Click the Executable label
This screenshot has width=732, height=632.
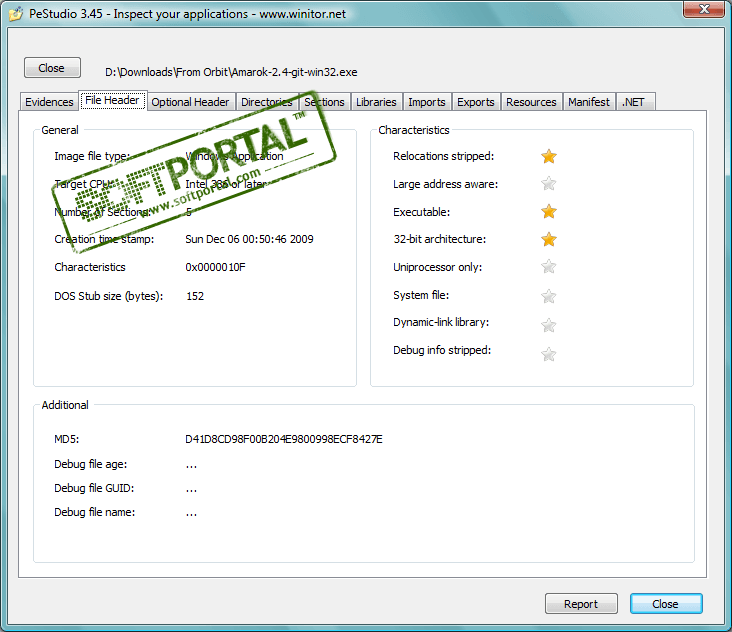pyautogui.click(x=422, y=212)
